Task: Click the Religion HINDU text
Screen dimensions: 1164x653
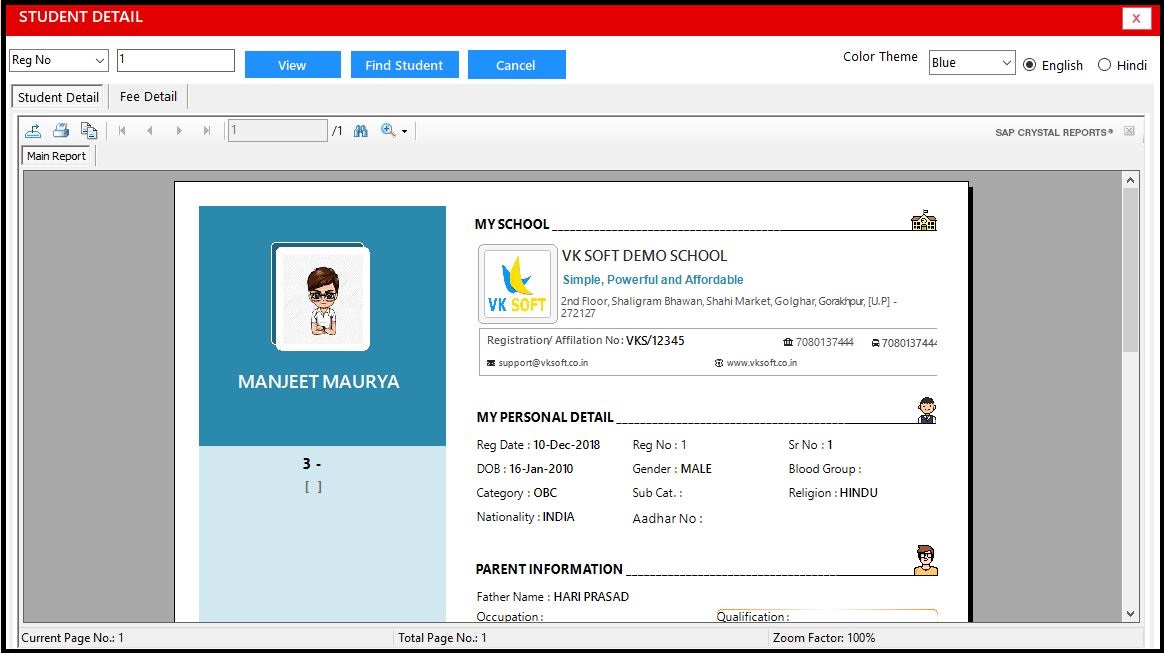Action: point(833,493)
